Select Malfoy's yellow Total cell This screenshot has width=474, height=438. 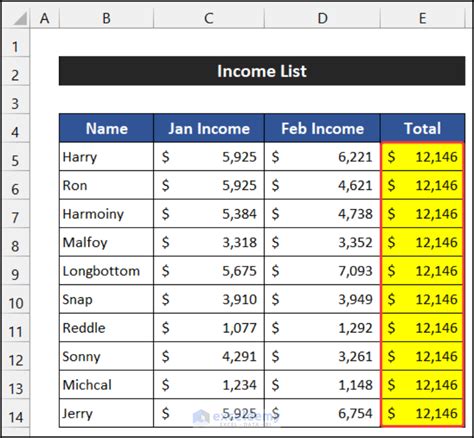422,242
